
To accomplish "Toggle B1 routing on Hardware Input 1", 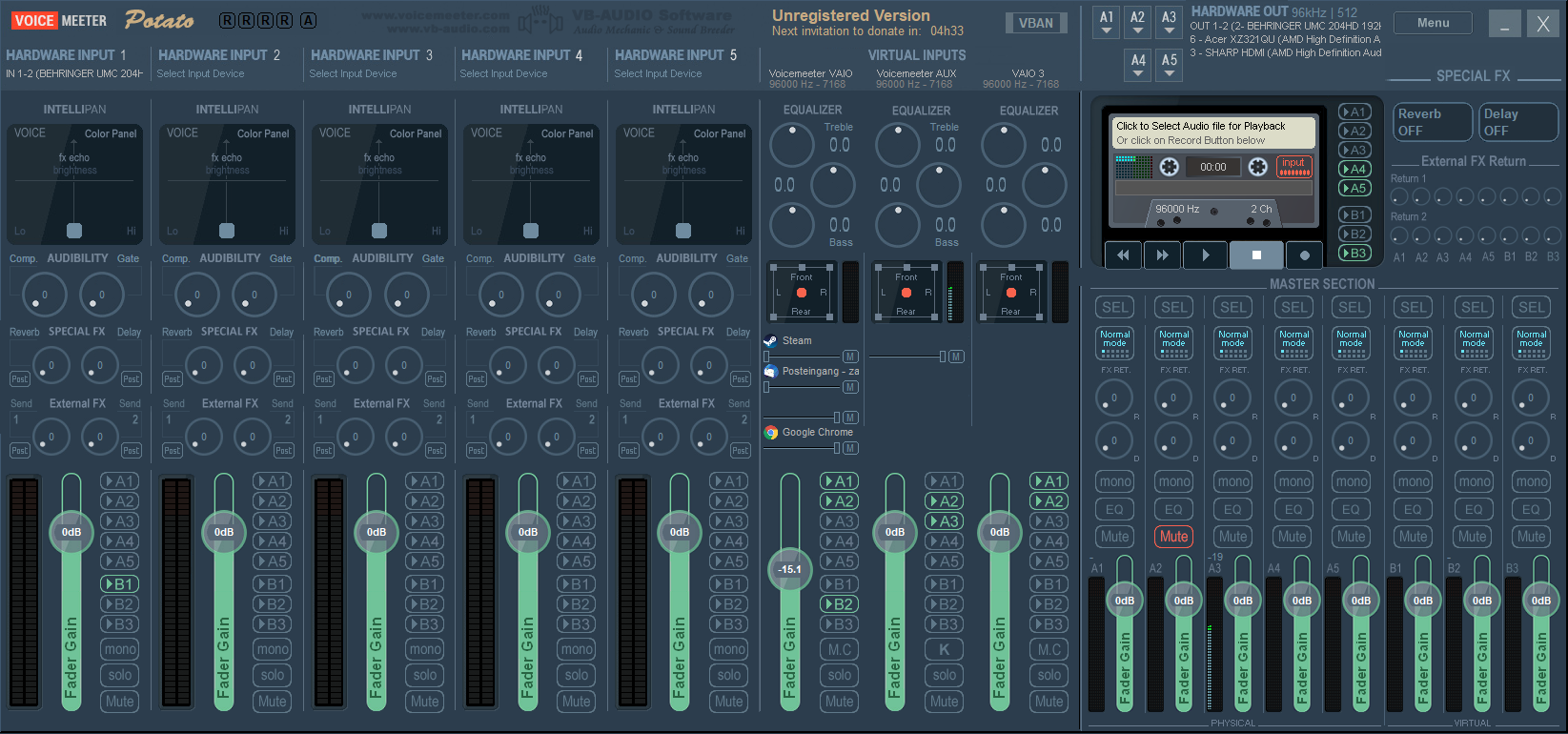I will pyautogui.click(x=120, y=584).
